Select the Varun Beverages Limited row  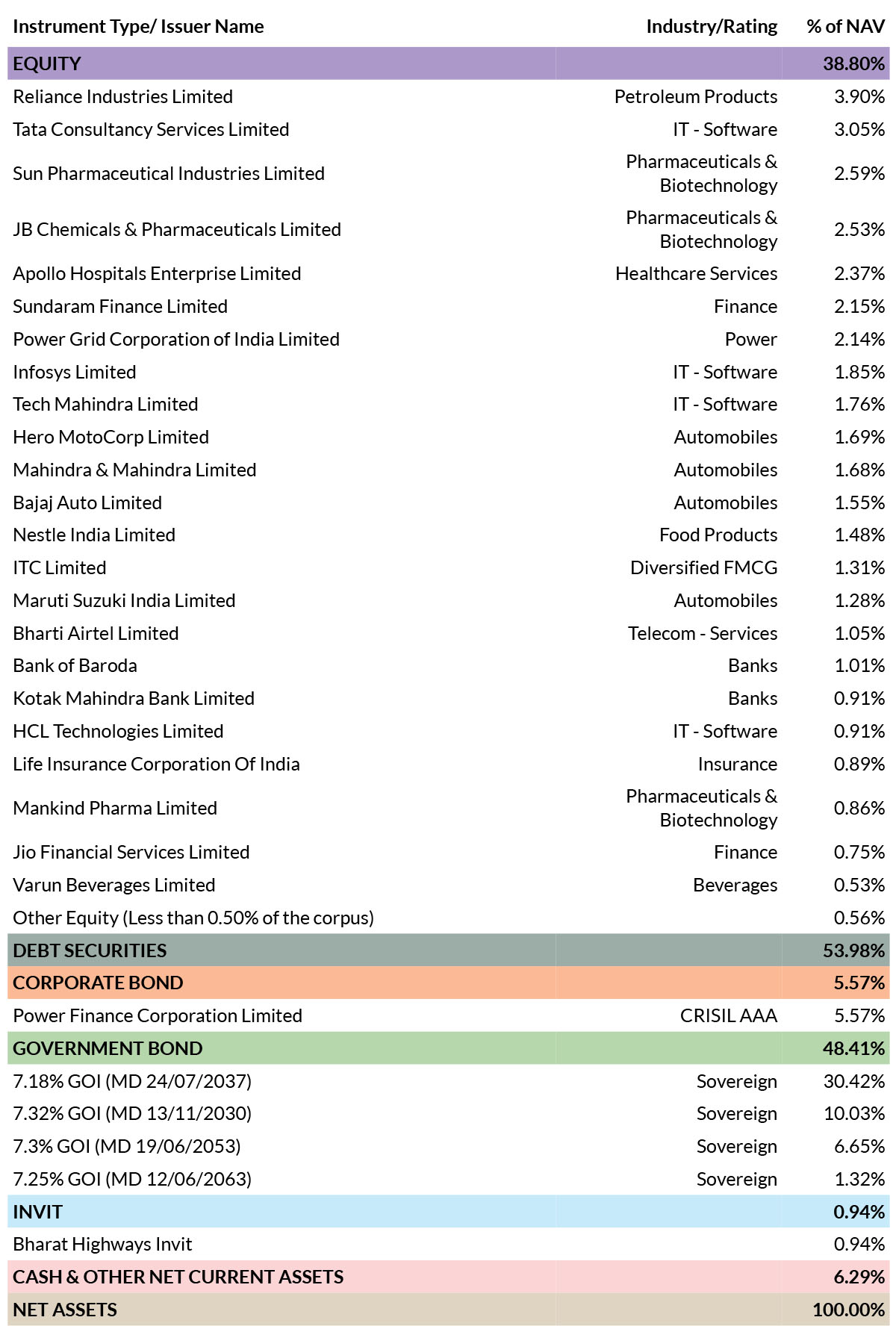click(x=448, y=885)
